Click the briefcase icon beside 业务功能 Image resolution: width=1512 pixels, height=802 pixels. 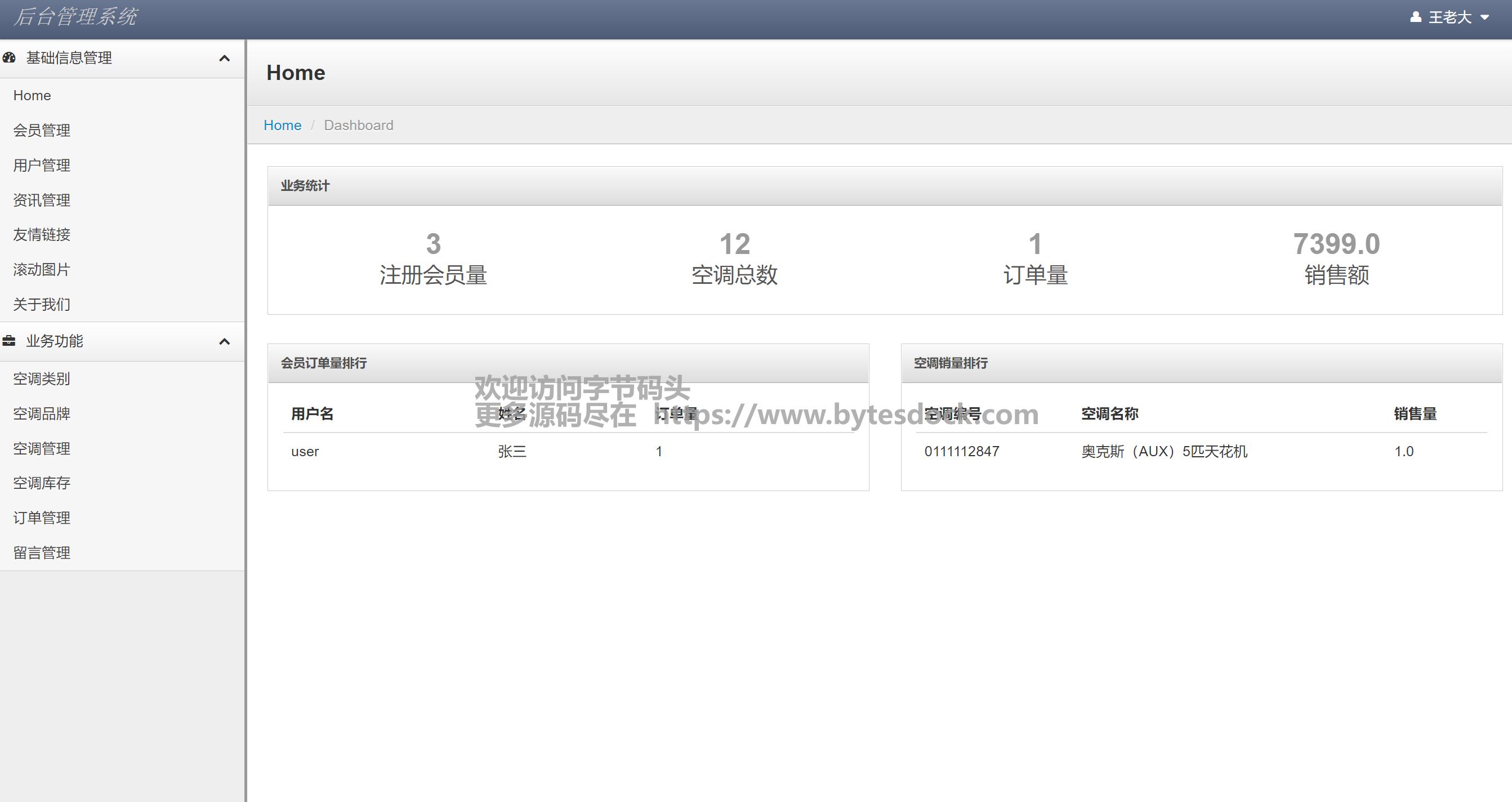click(x=9, y=341)
